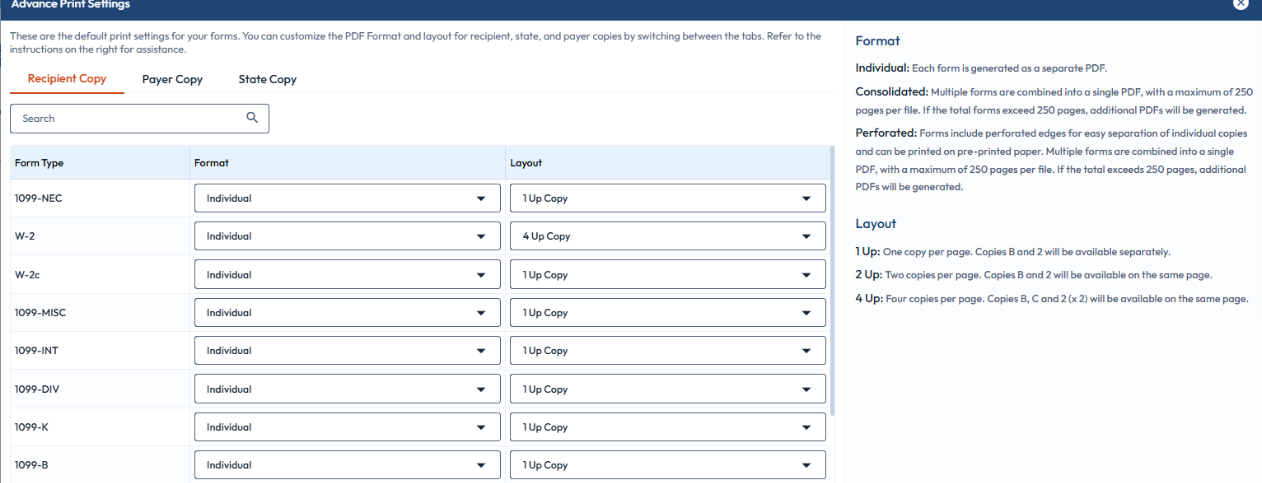This screenshot has height=483, width=1262.
Task: Open the W-2 layout 4 Up Copy dropdown
Action: tap(667, 236)
